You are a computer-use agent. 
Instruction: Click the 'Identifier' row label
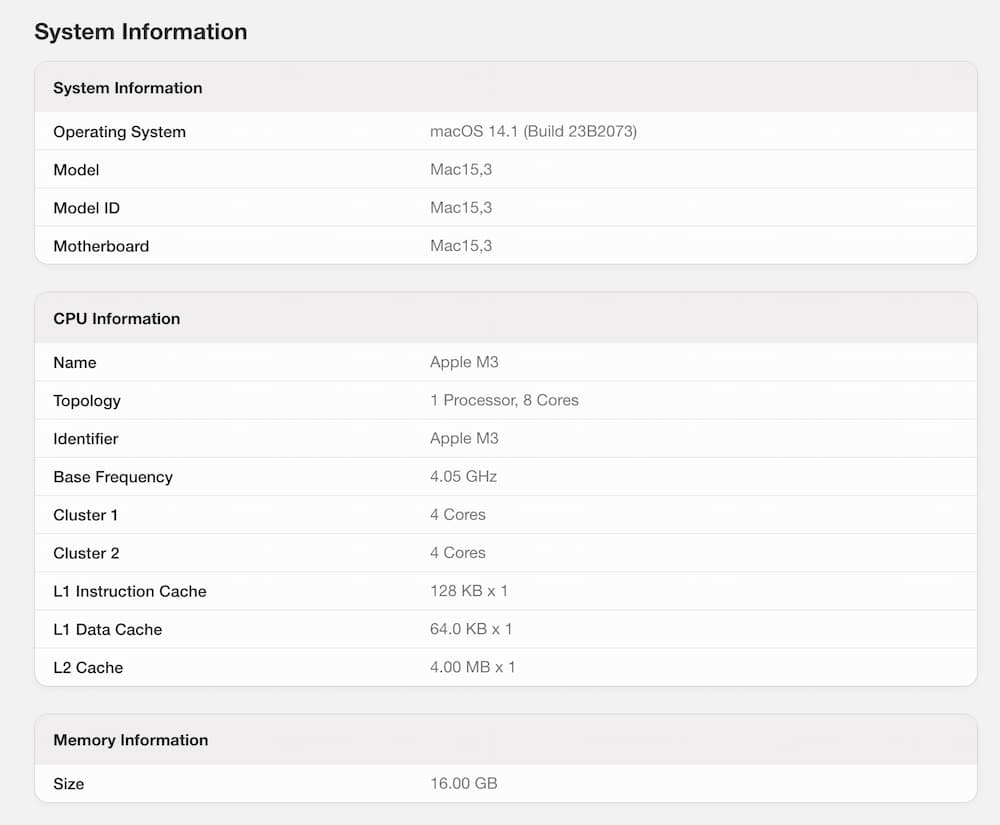pyautogui.click(x=85, y=439)
